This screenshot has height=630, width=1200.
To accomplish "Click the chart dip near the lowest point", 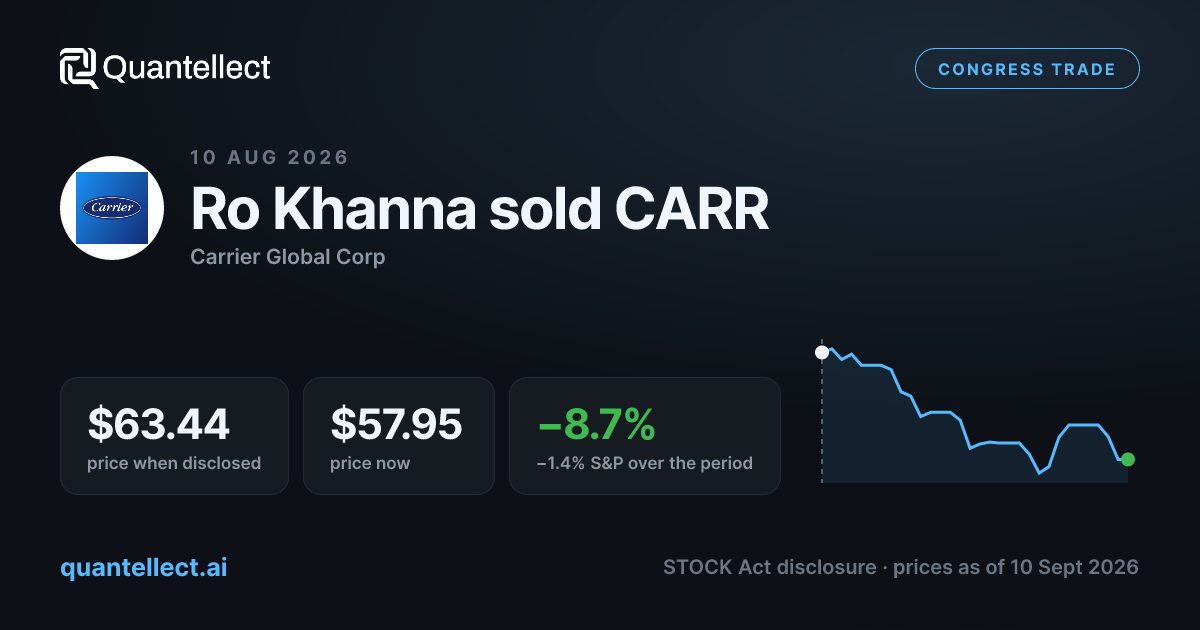I will click(x=1040, y=472).
